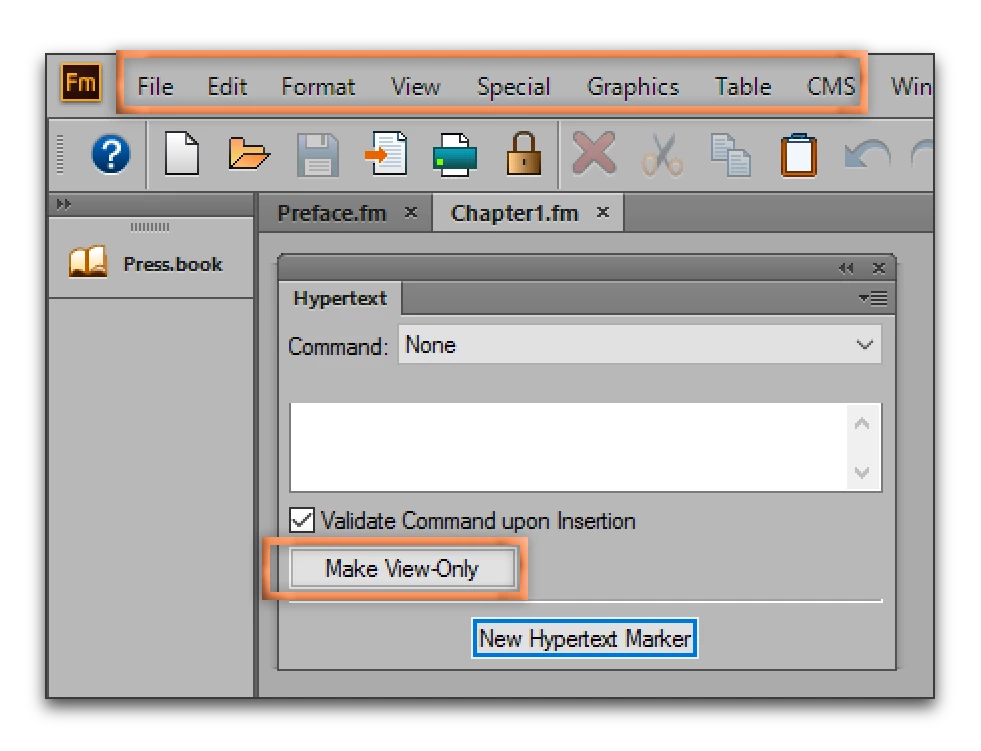Viewport: 981px width, 751px height.
Task: Select the Hypertext panel tab
Action: click(x=340, y=298)
